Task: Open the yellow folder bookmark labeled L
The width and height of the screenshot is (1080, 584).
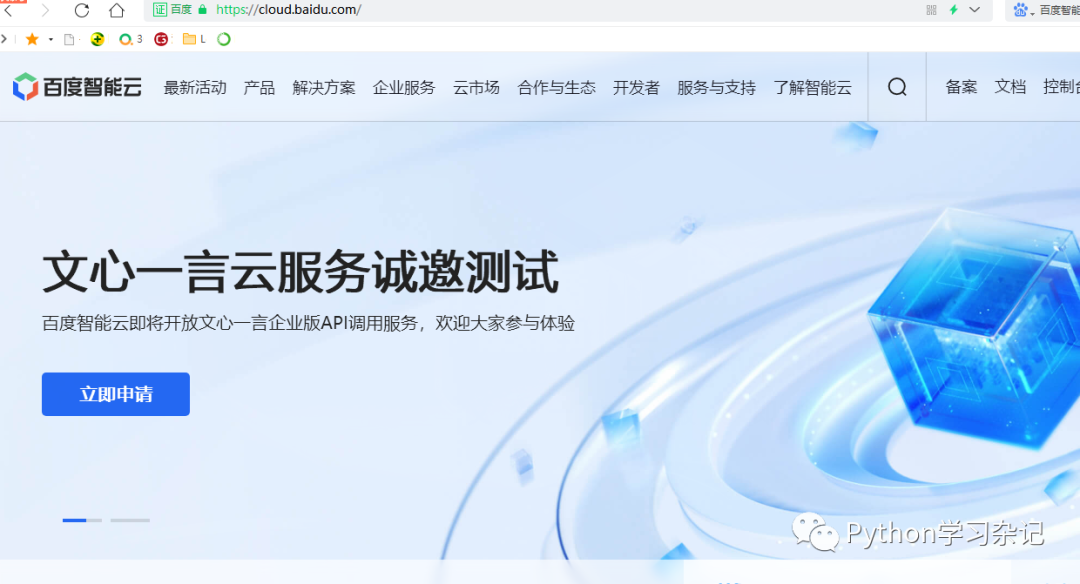Action: [x=194, y=39]
